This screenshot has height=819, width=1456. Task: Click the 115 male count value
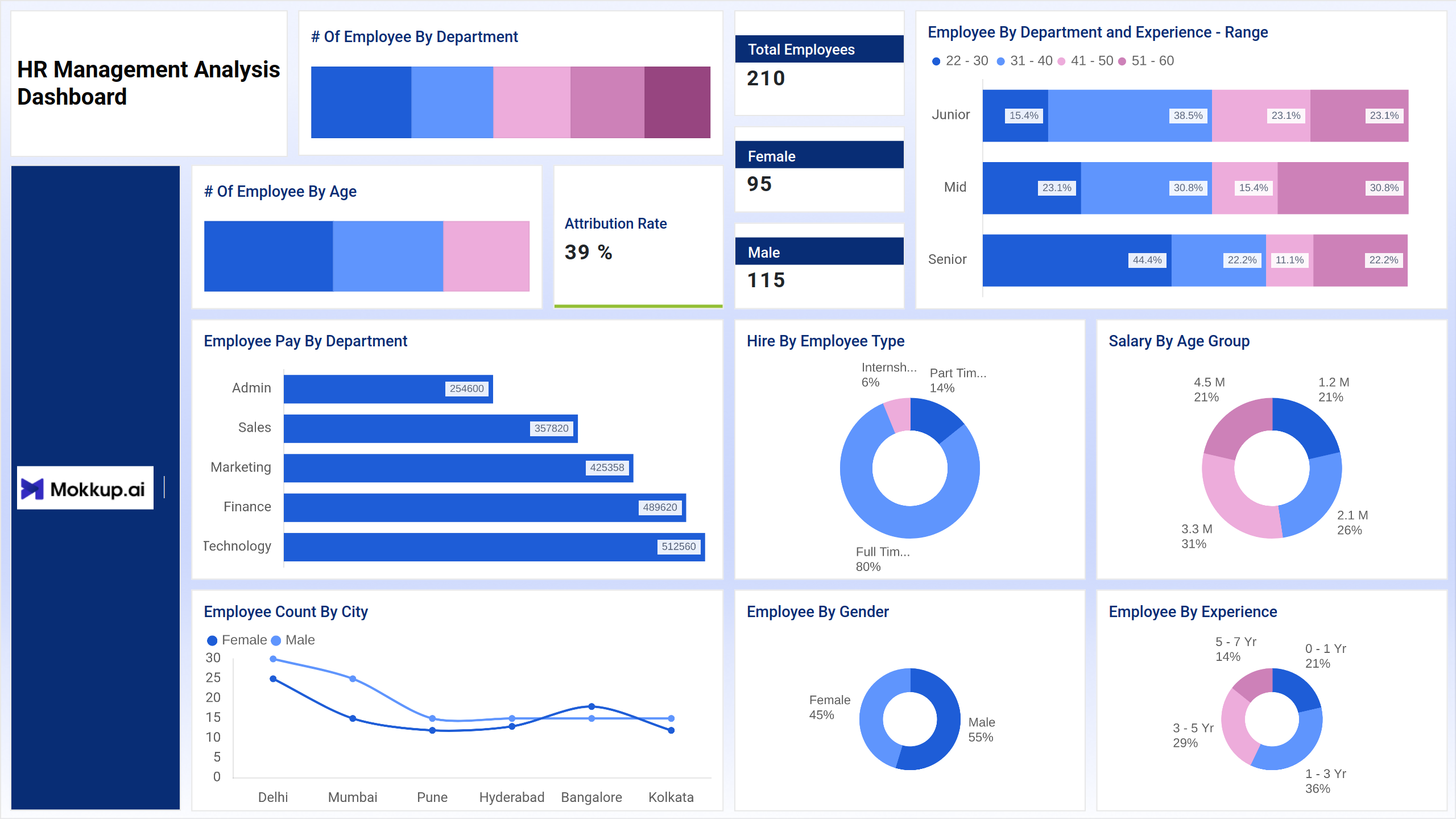766,280
